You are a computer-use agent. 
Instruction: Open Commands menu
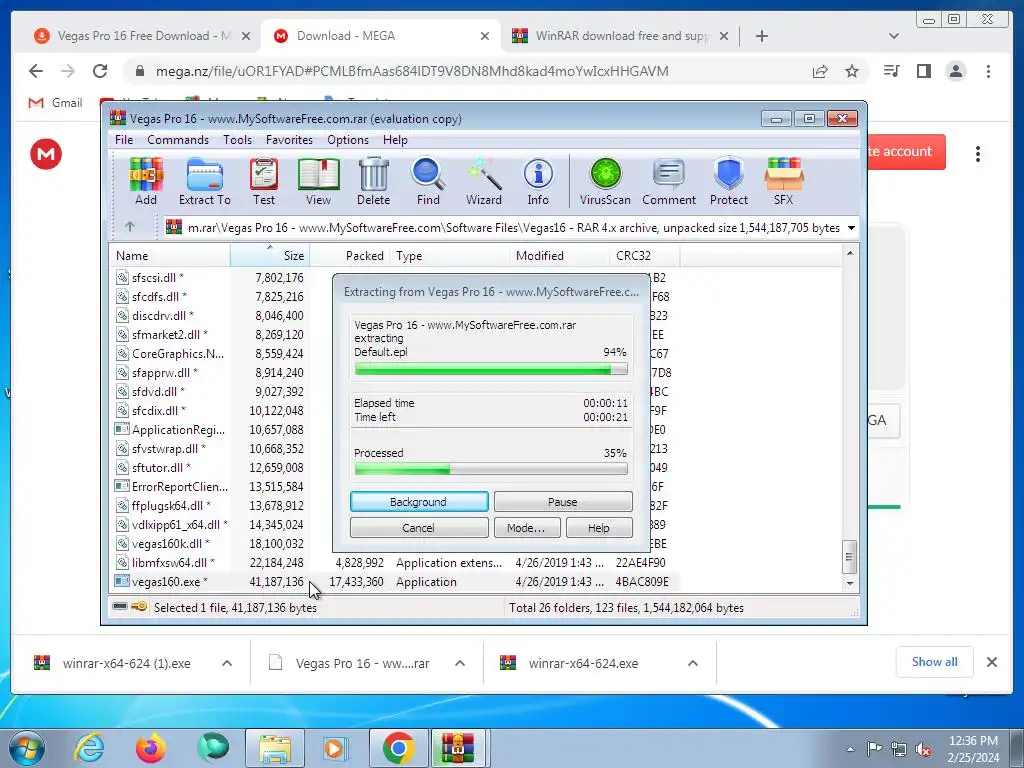pos(178,140)
